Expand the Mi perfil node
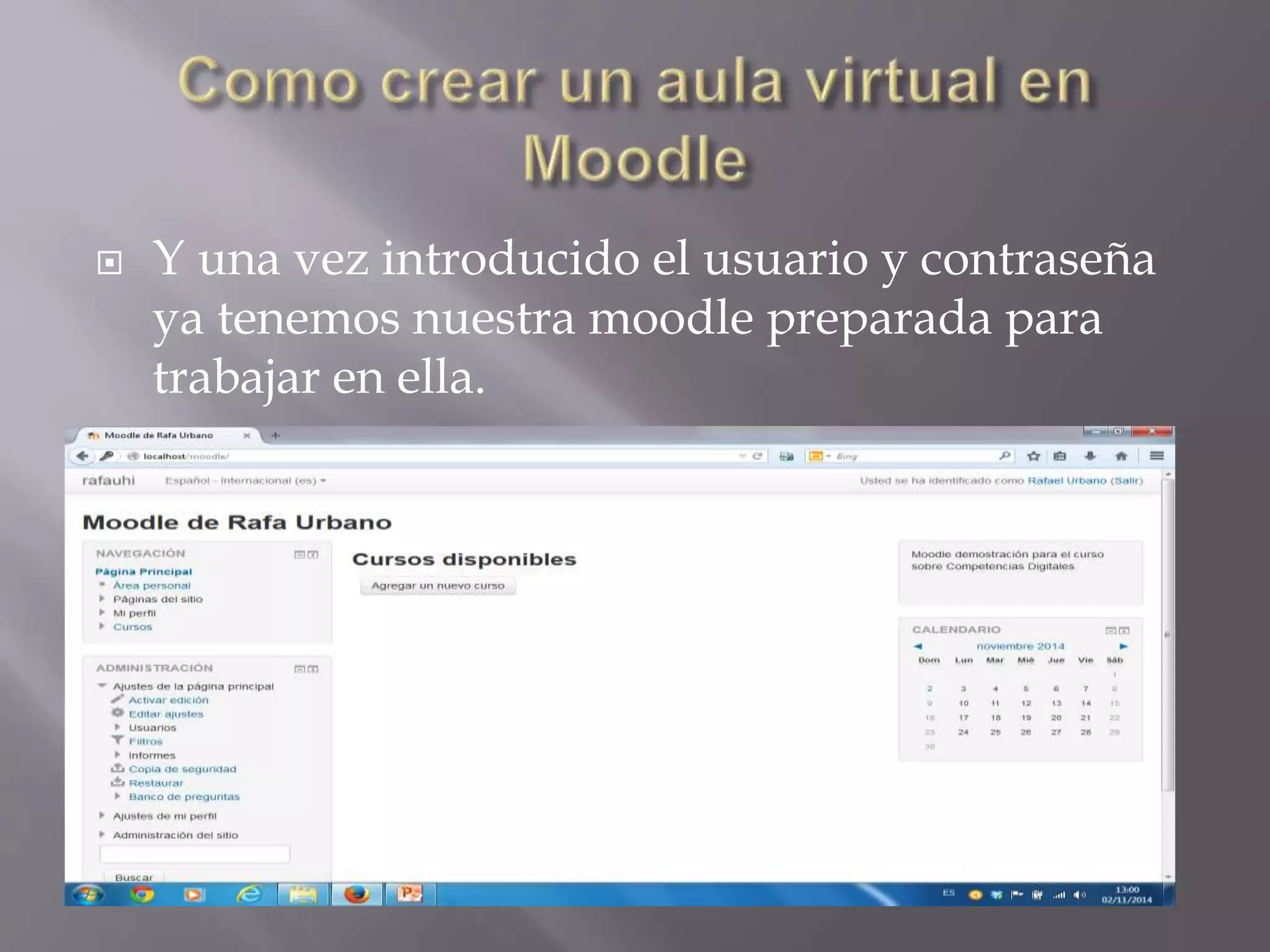The width and height of the screenshot is (1270, 952). (102, 612)
